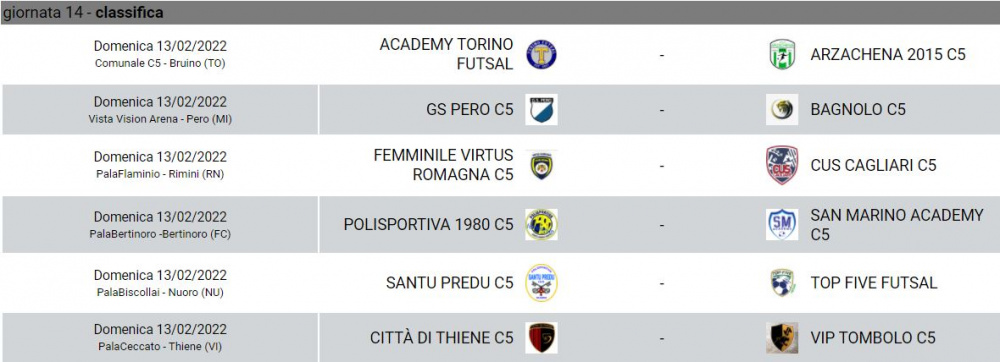Click the San Marino Academy C5 crest

point(782,224)
